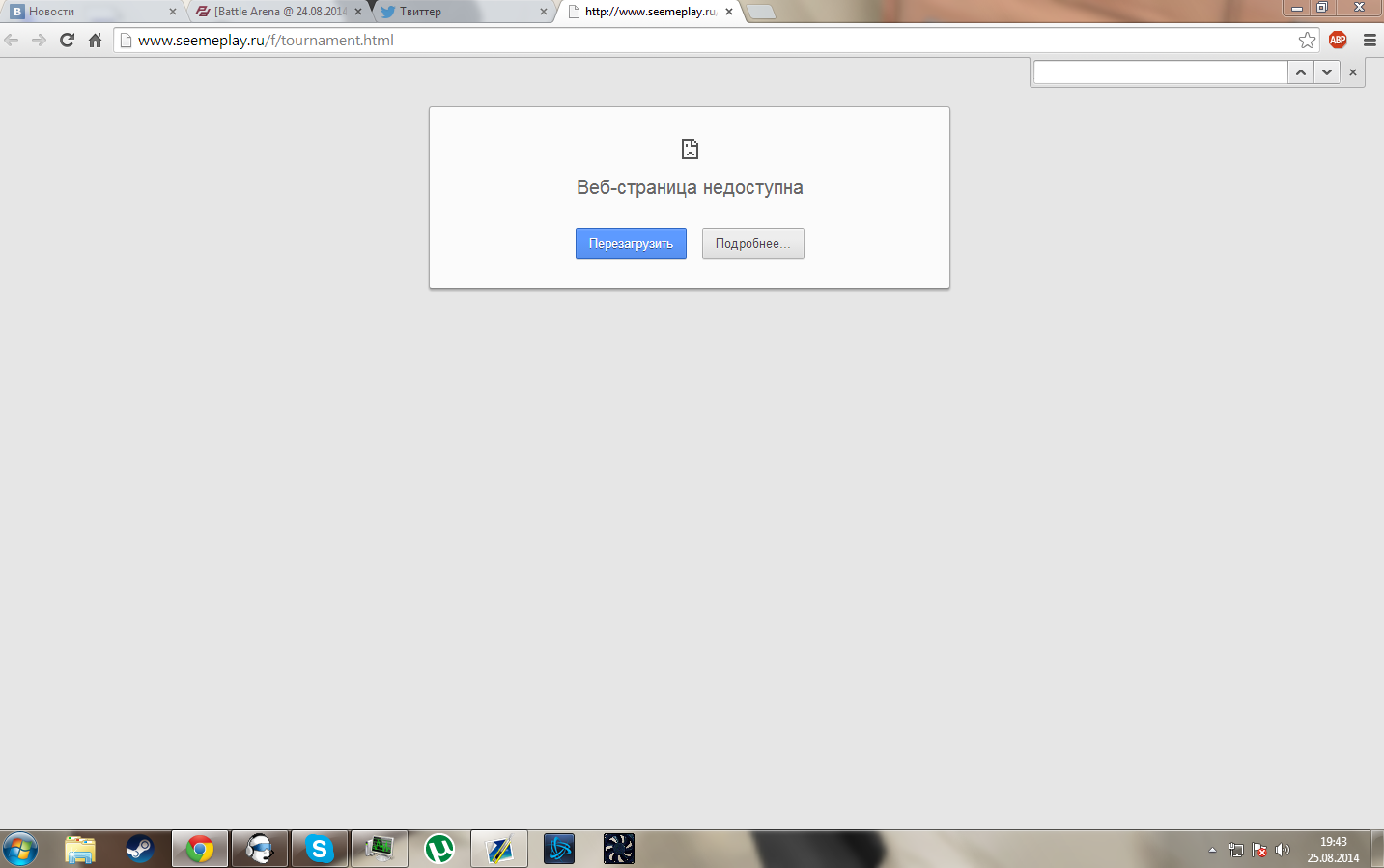Bookmark page with star icon
The width and height of the screenshot is (1384, 868).
(1307, 40)
